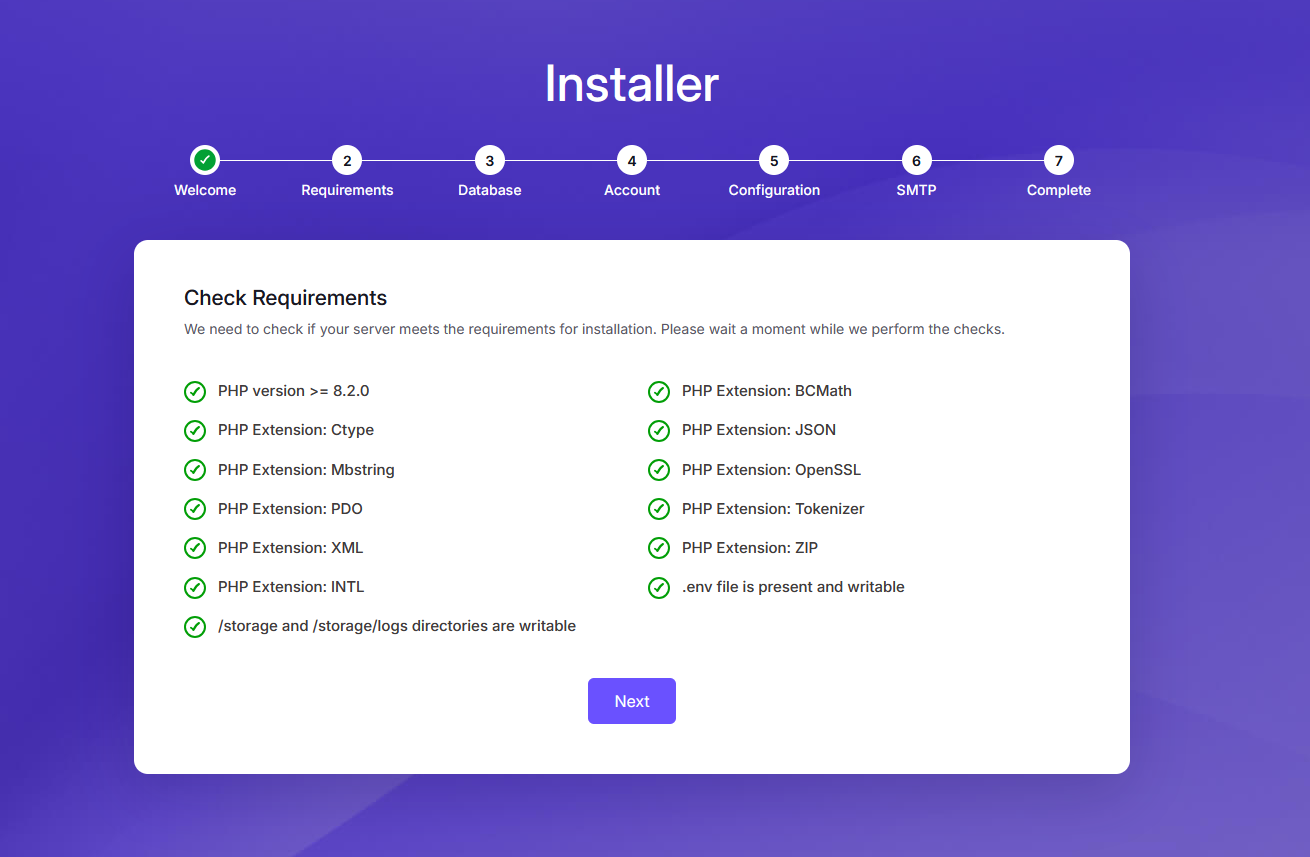Click check icon beside PHP version requirement
The width and height of the screenshot is (1310, 857).
pos(195,392)
